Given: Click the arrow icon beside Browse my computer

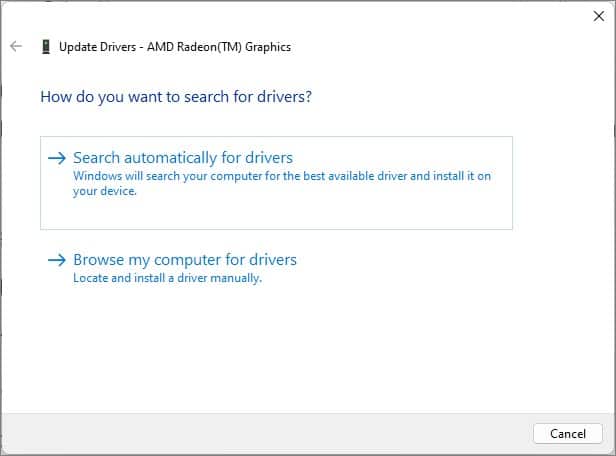Looking at the screenshot, I should pos(57,260).
